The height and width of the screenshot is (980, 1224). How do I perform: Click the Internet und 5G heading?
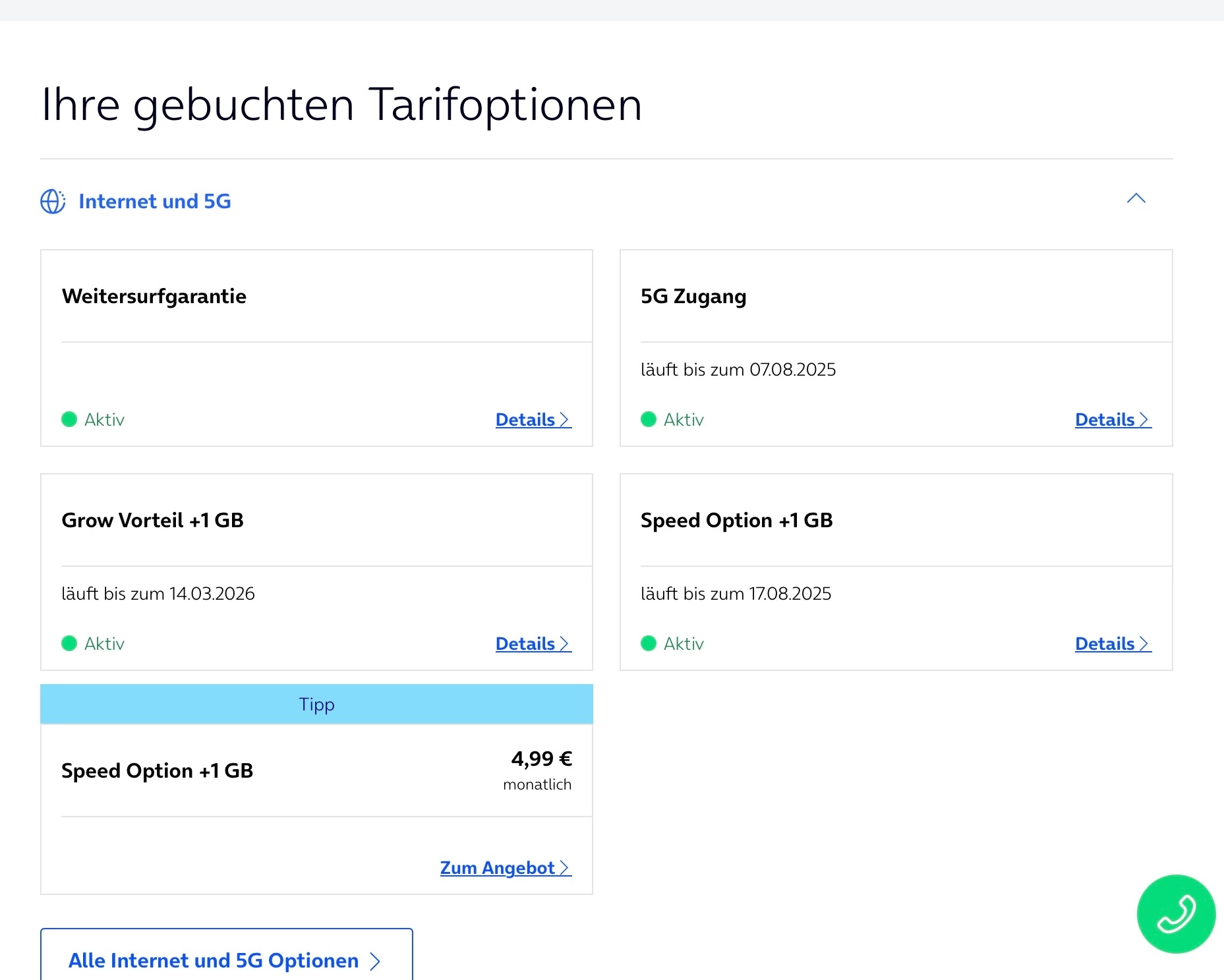[155, 202]
